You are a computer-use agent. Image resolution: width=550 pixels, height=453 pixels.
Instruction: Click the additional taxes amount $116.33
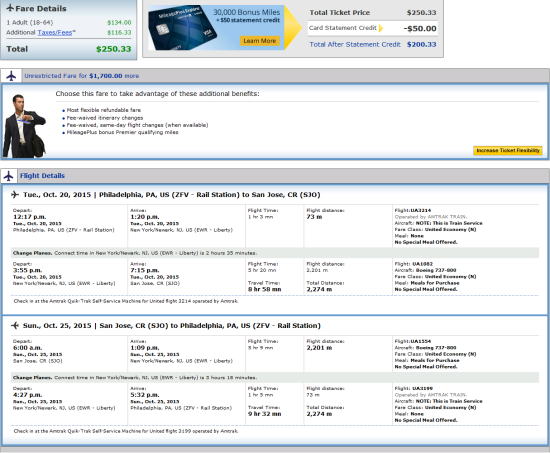coord(119,33)
